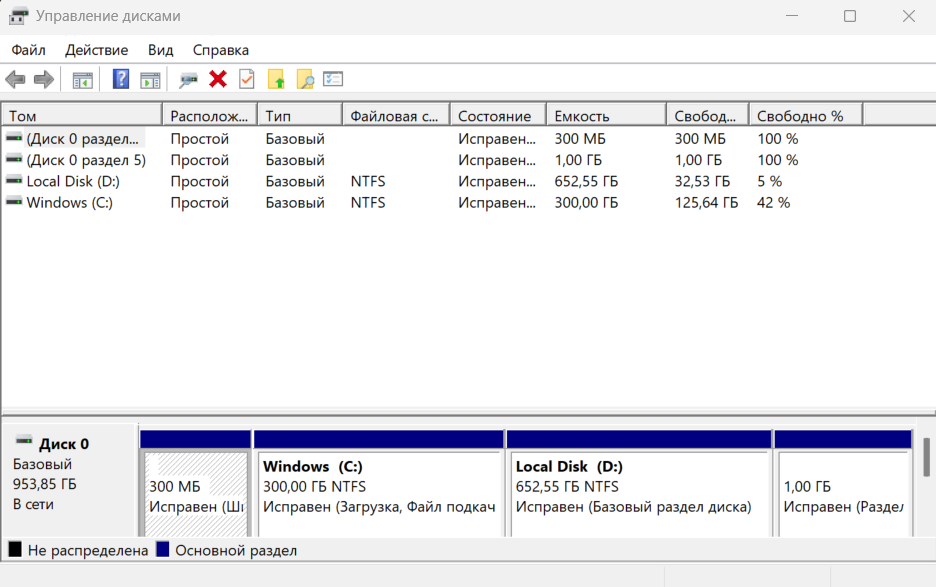
Task: Click the document checkmark properties icon
Action: coord(246,80)
